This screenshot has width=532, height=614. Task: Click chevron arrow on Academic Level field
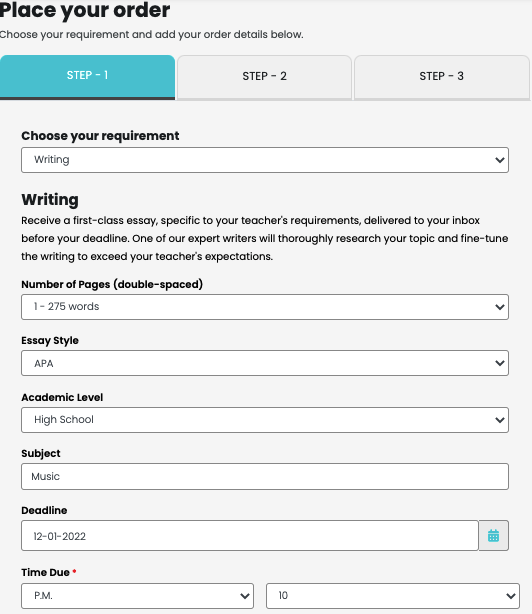click(x=500, y=420)
